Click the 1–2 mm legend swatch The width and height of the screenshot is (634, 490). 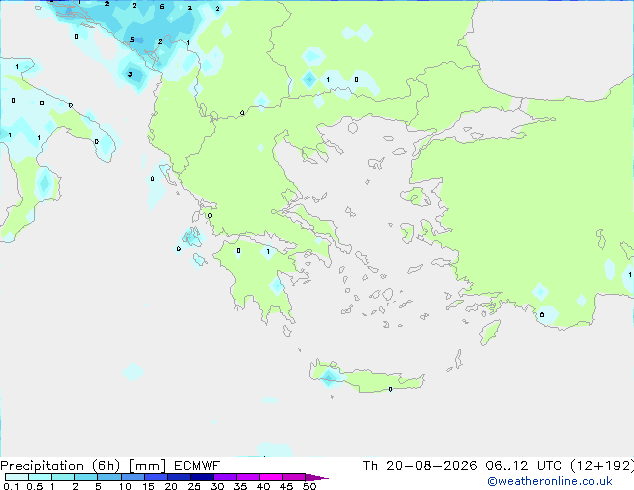click(x=63, y=477)
